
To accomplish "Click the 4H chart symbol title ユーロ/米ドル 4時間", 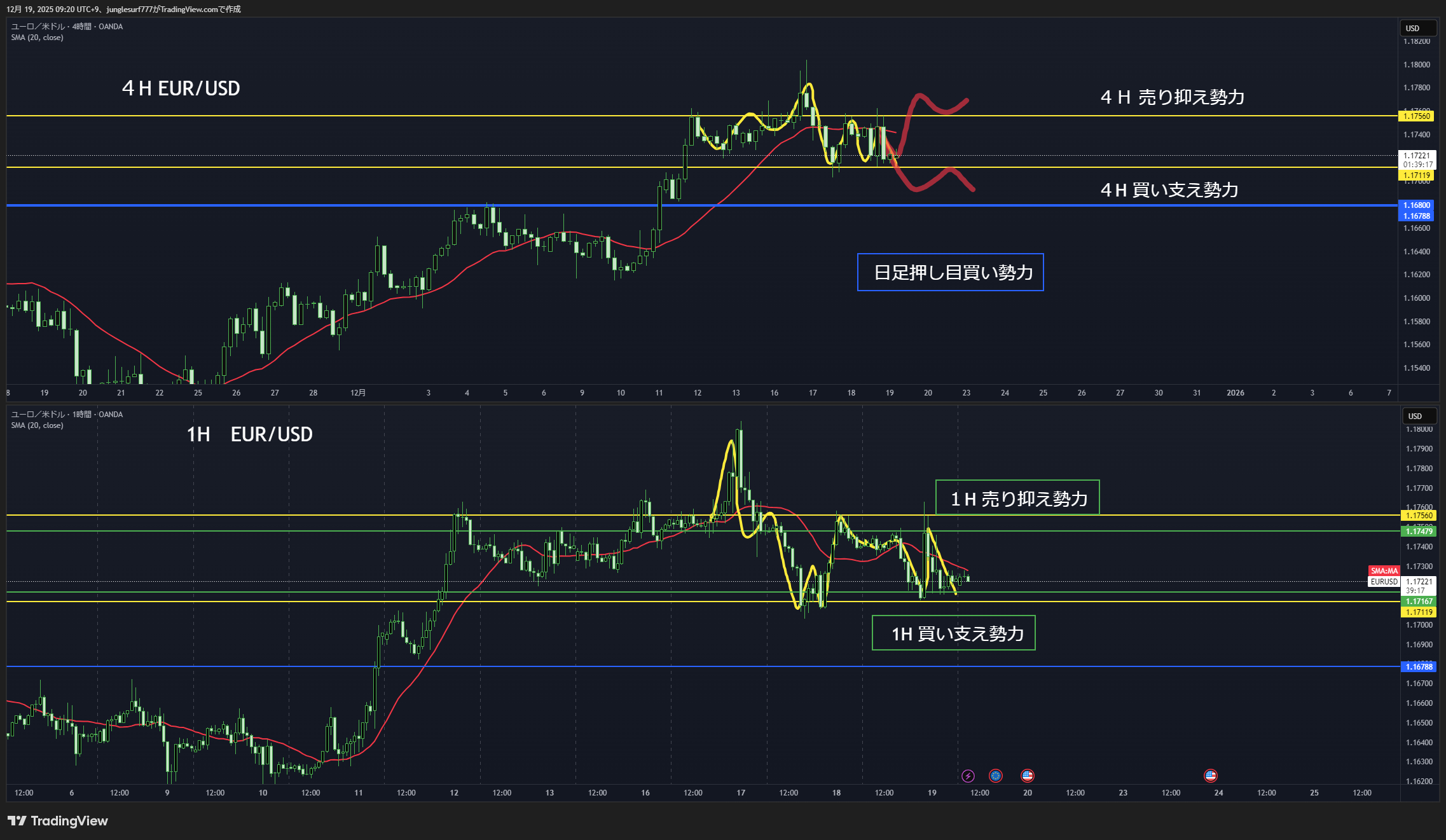I will pyautogui.click(x=67, y=27).
